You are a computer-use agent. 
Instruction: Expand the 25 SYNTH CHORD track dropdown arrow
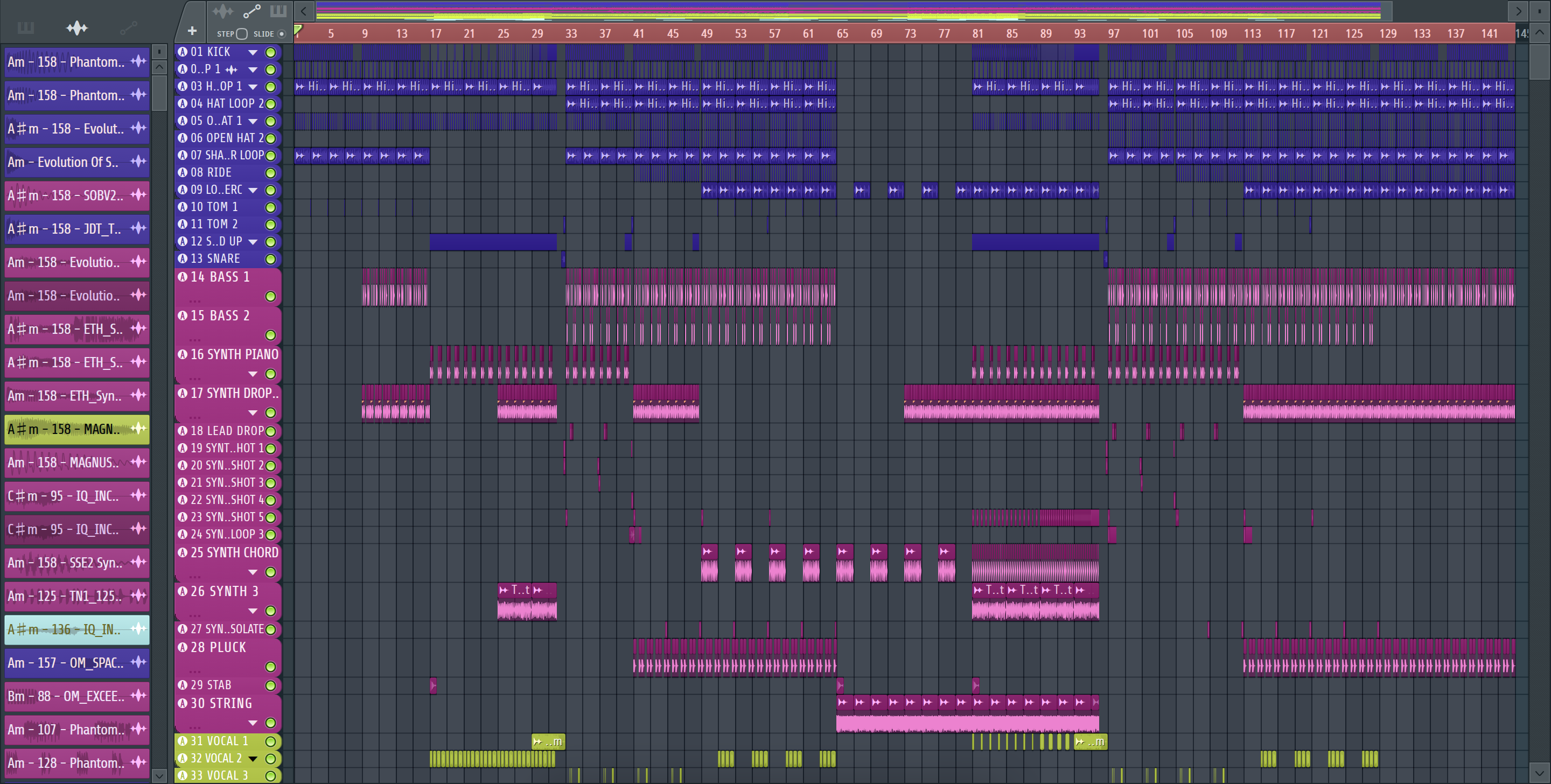[x=253, y=572]
